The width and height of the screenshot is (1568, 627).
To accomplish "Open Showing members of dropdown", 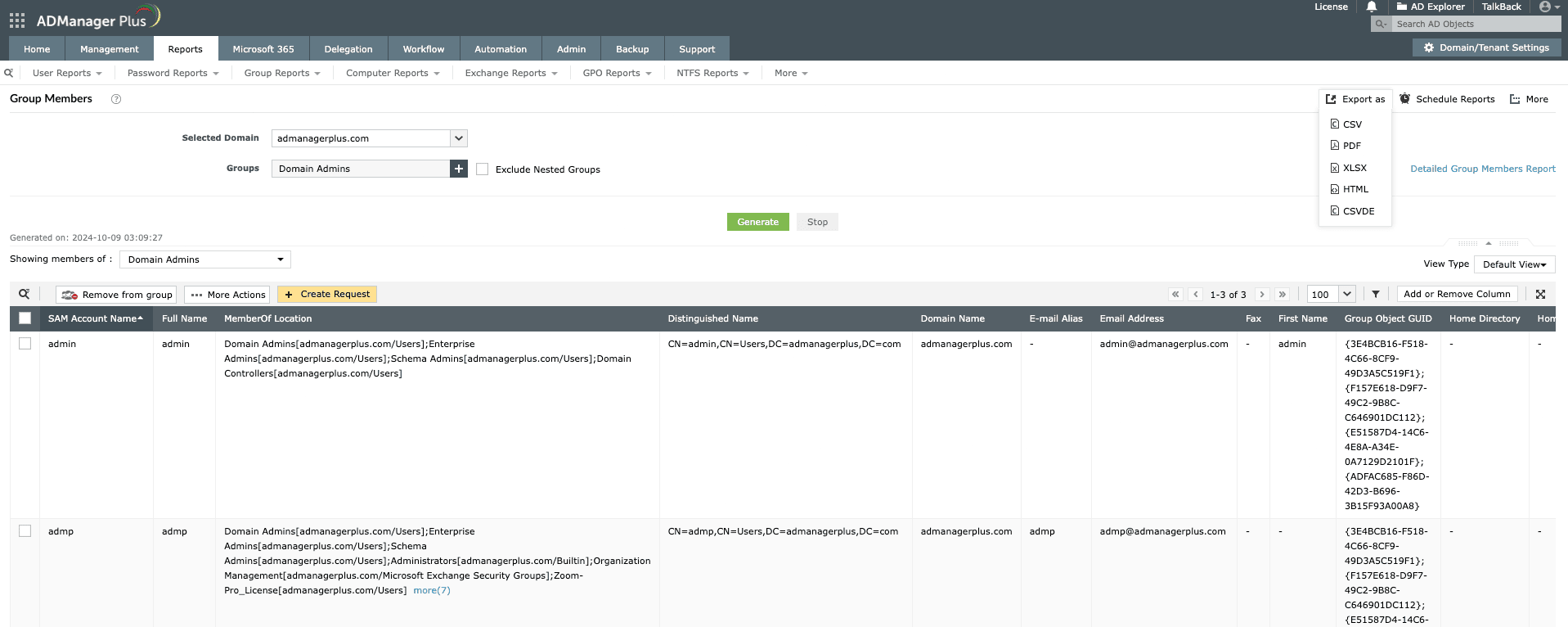I will click(x=205, y=259).
